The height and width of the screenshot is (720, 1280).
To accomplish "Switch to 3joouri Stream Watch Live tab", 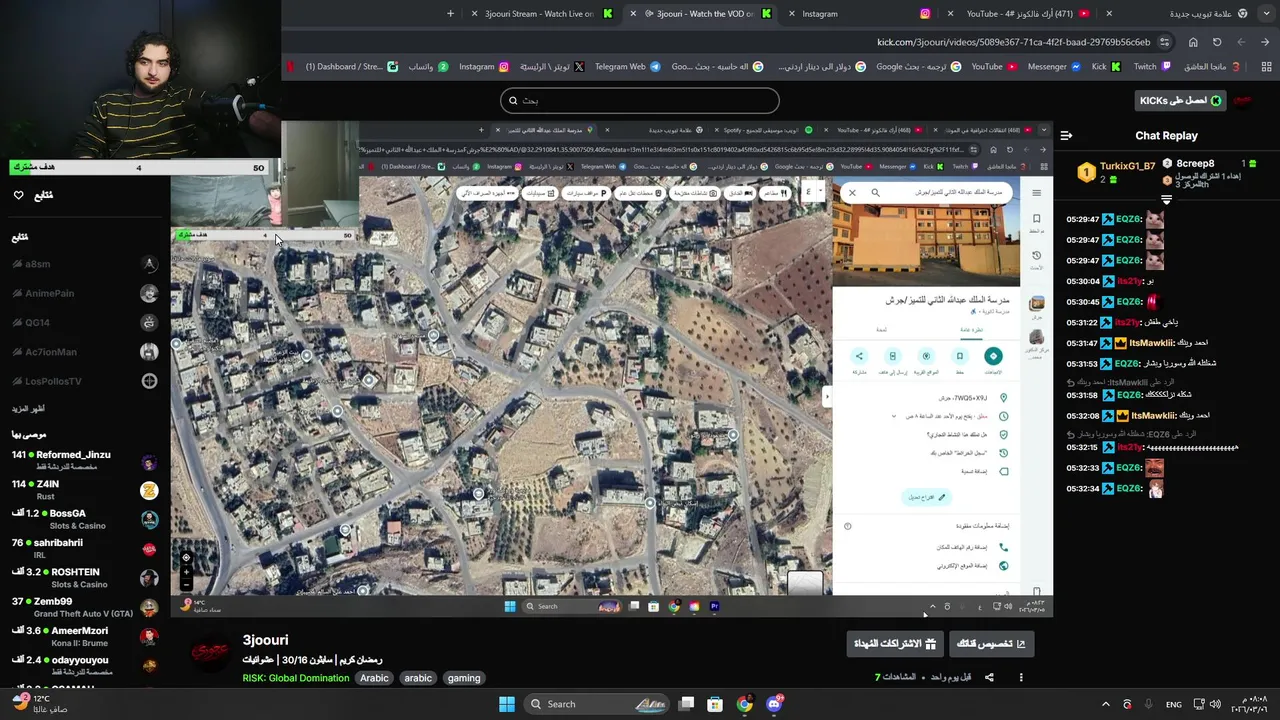I will (x=540, y=14).
